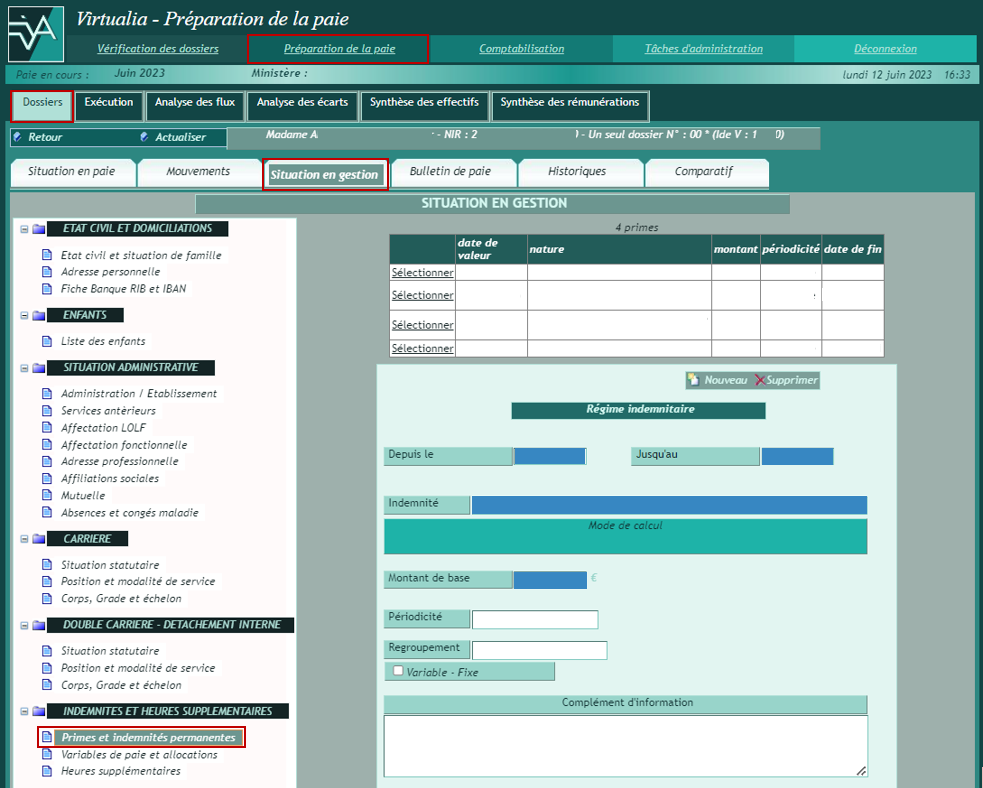This screenshot has height=788, width=983.
Task: Click the Nouveau icon button
Action: coord(693,380)
